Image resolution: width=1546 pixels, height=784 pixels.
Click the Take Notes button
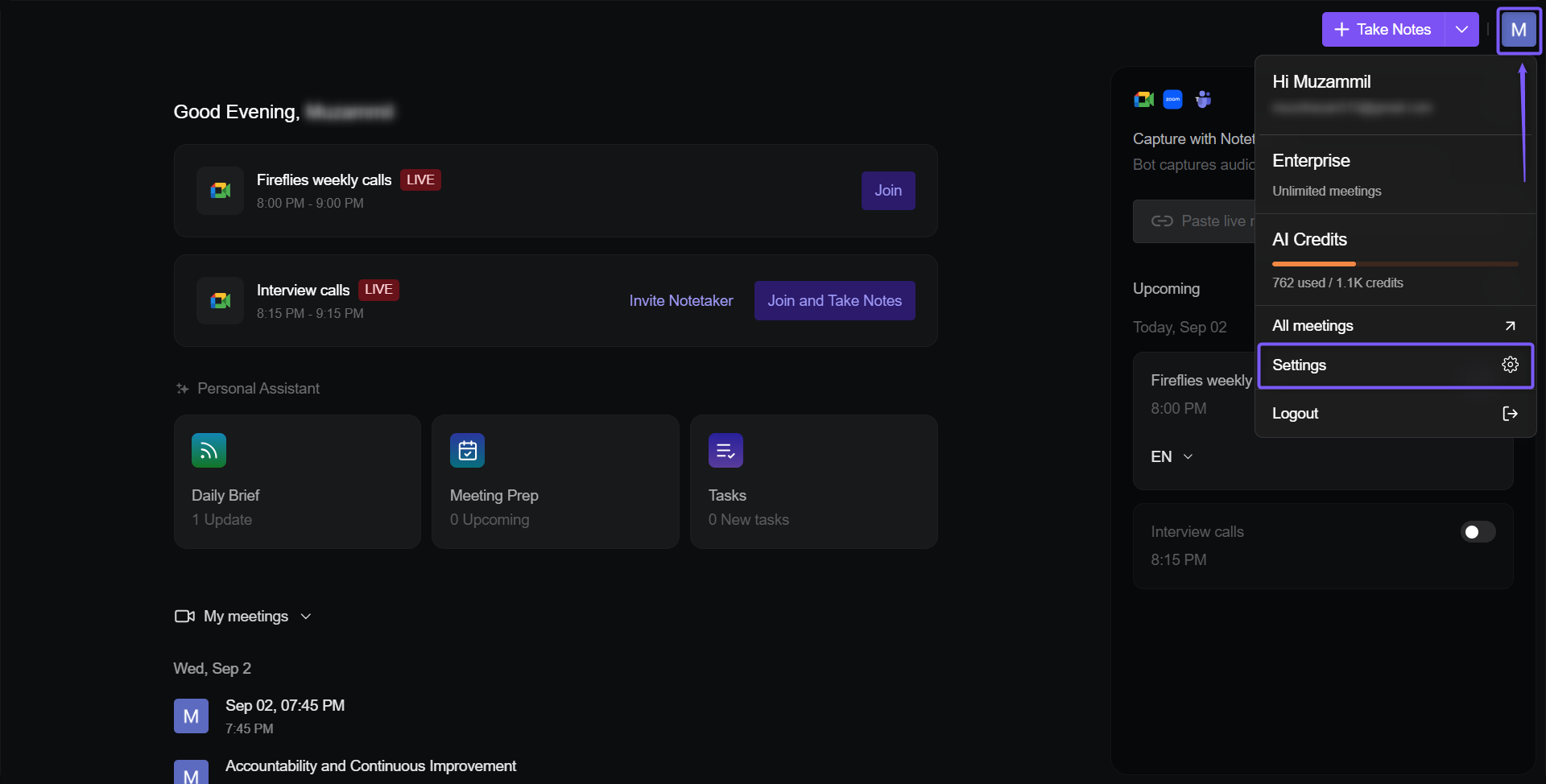point(1383,30)
